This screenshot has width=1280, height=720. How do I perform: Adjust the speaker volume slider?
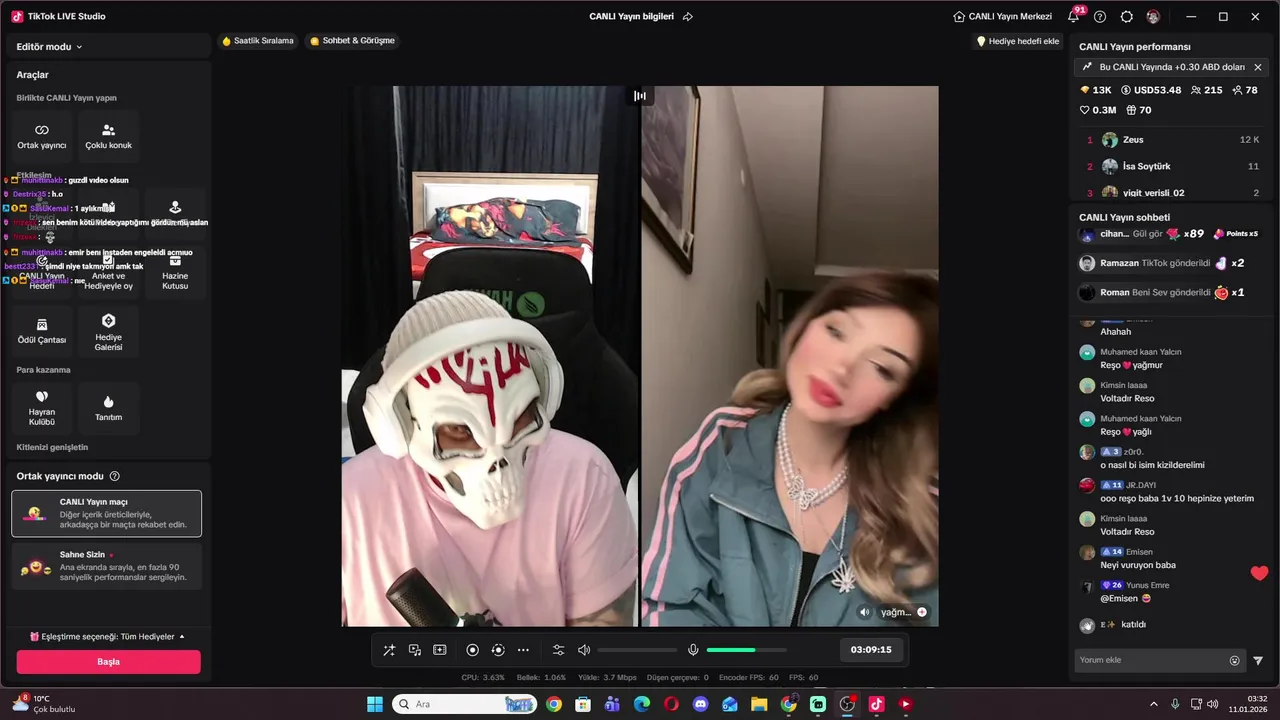[x=637, y=650]
